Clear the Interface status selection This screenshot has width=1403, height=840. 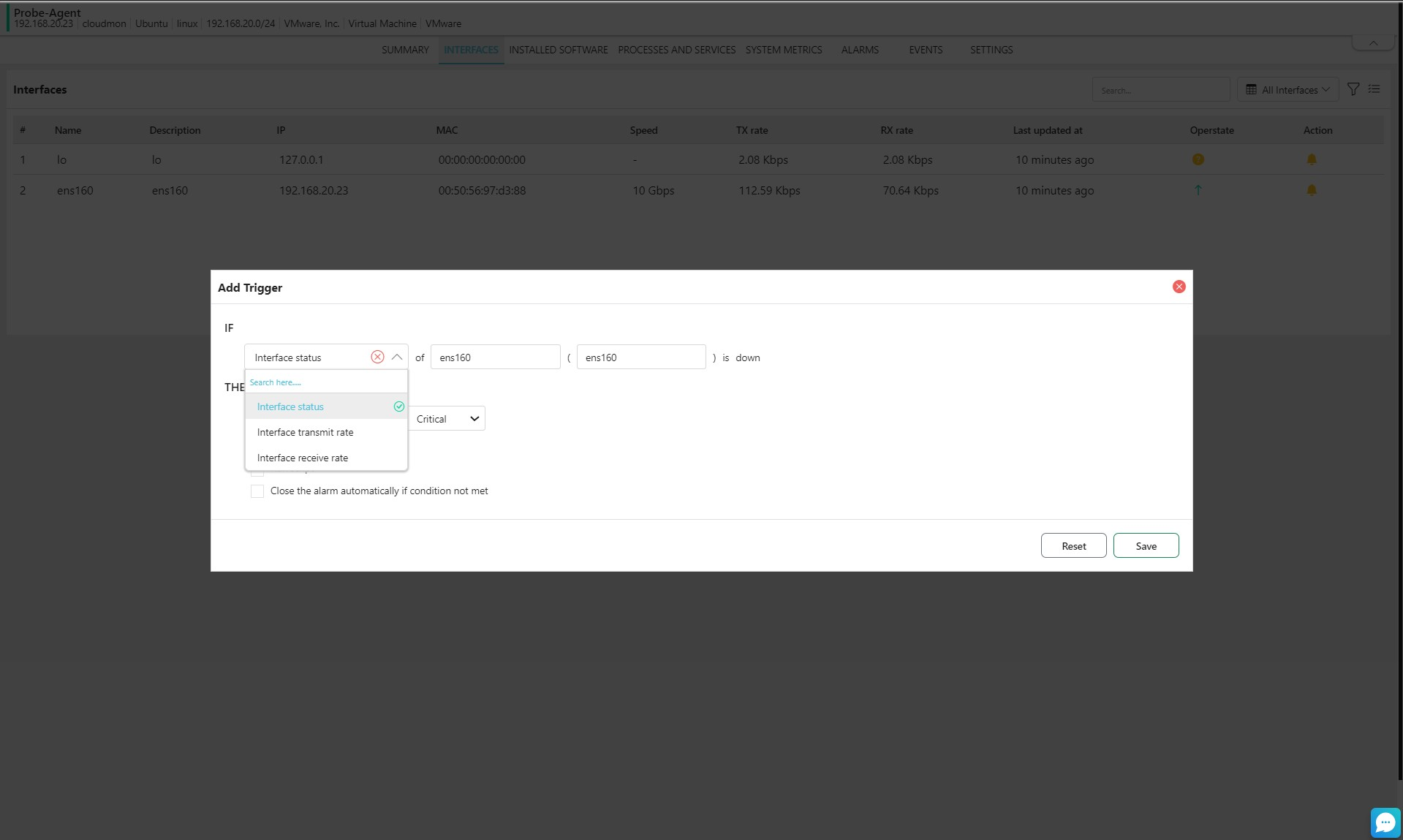coord(377,357)
